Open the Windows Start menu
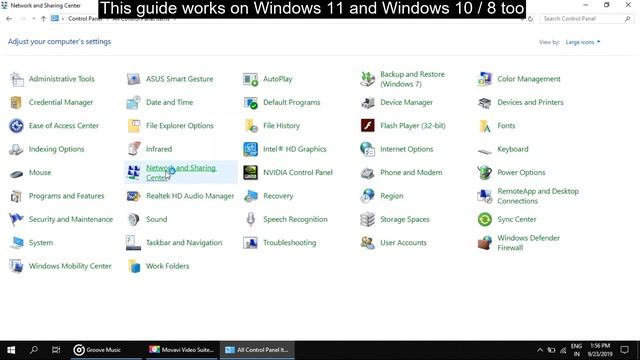 coord(11,350)
